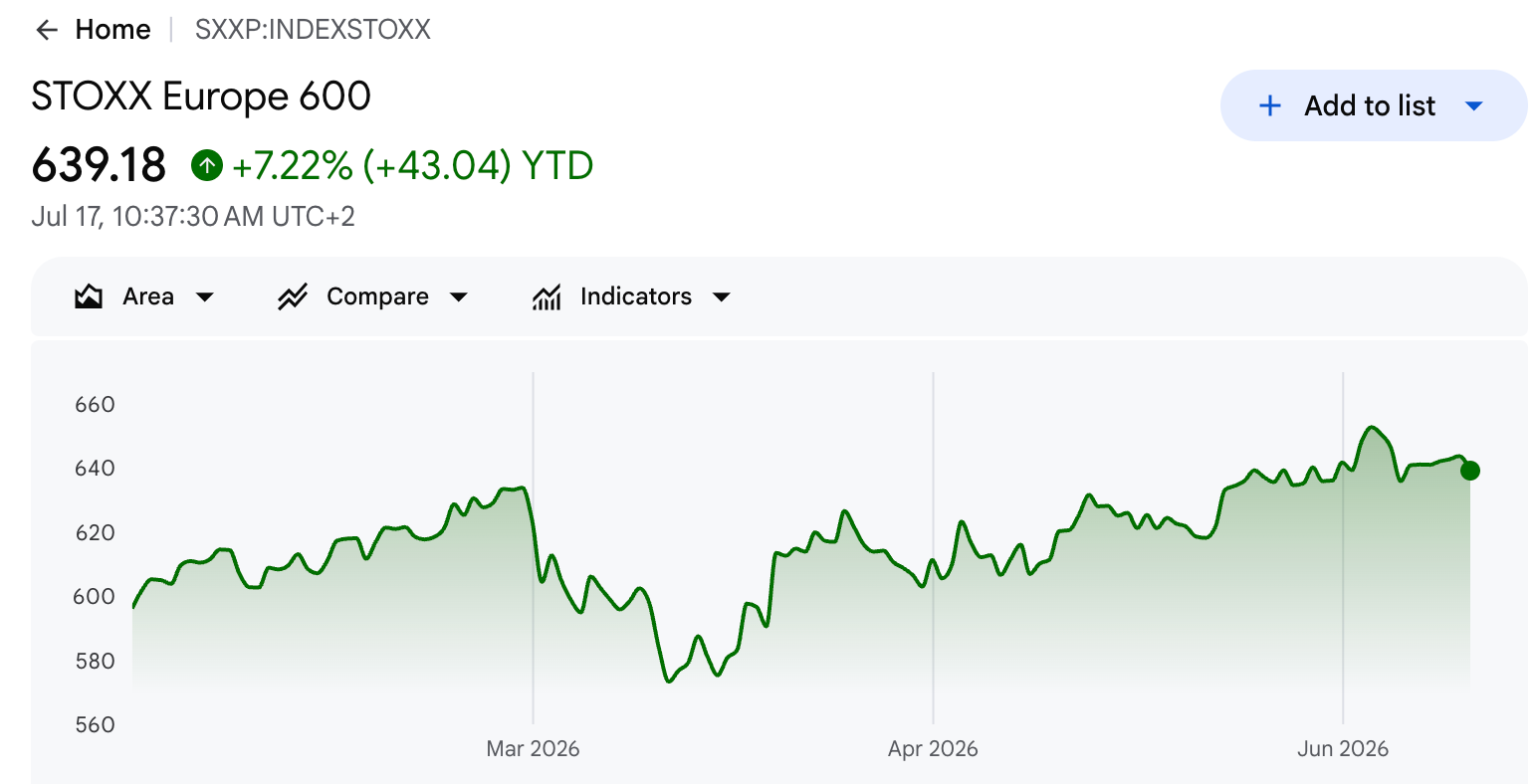Click the Jun 2026 axis label
Viewport: 1537px width, 784px height.
[x=1343, y=748]
